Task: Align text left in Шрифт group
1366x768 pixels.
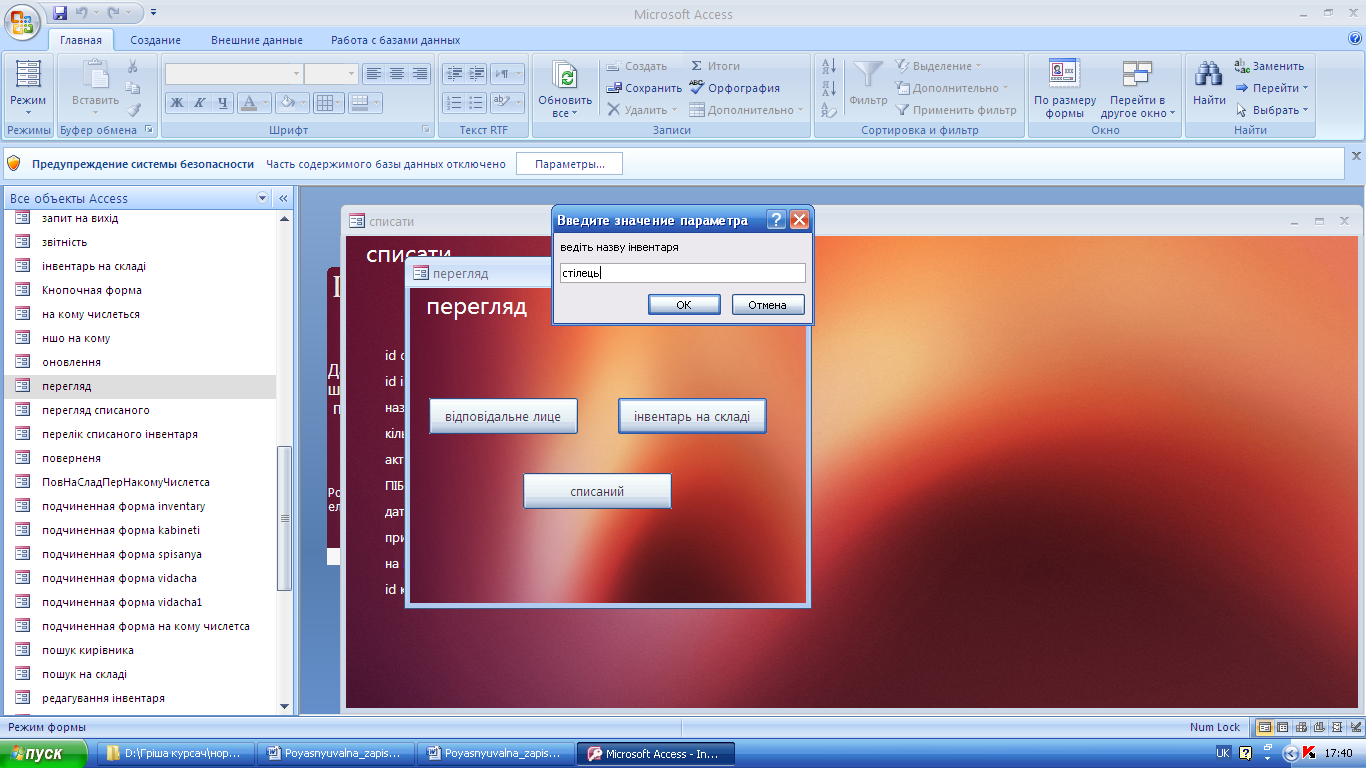Action: point(374,73)
